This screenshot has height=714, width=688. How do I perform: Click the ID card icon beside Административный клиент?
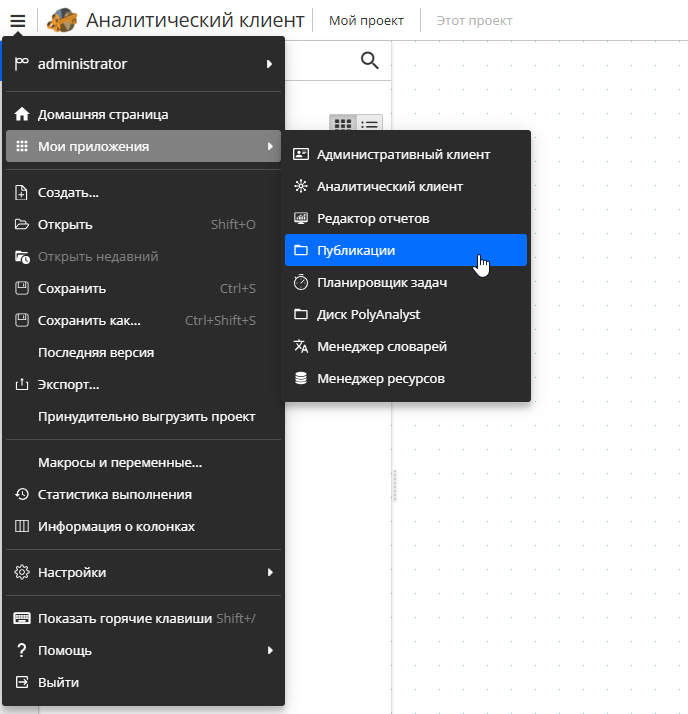coord(301,154)
